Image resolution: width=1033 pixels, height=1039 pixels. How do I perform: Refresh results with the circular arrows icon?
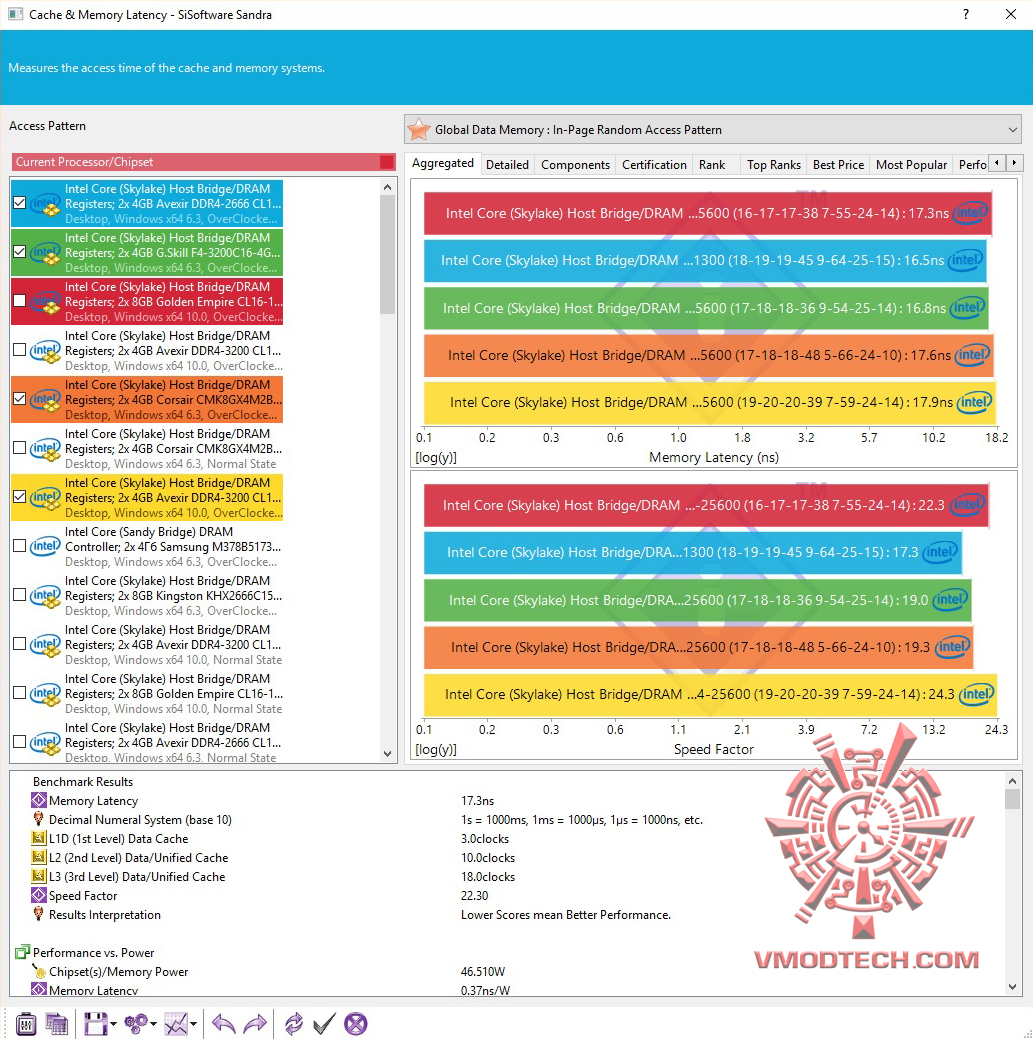294,1024
